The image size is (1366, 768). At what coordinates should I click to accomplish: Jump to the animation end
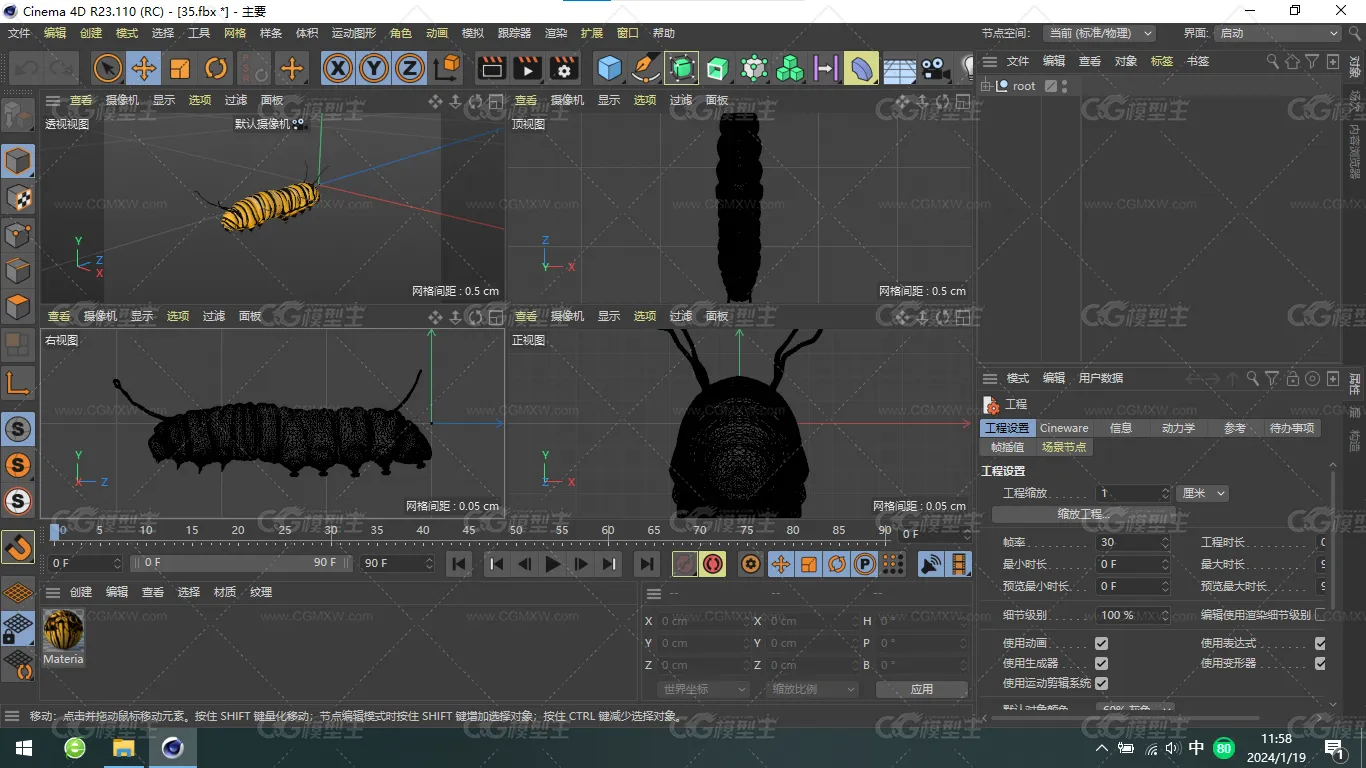[x=647, y=565]
